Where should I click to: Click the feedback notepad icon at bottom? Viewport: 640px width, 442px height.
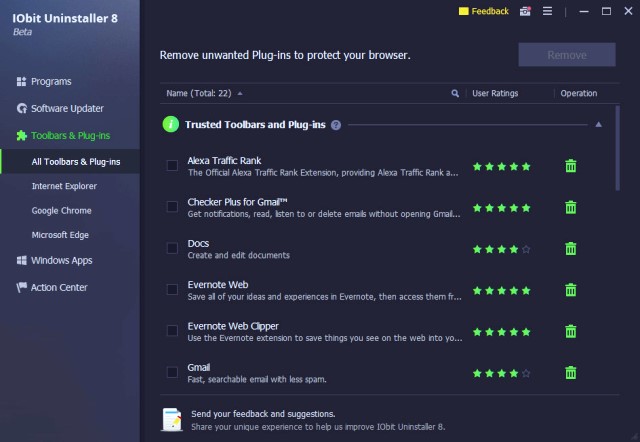[x=172, y=420]
